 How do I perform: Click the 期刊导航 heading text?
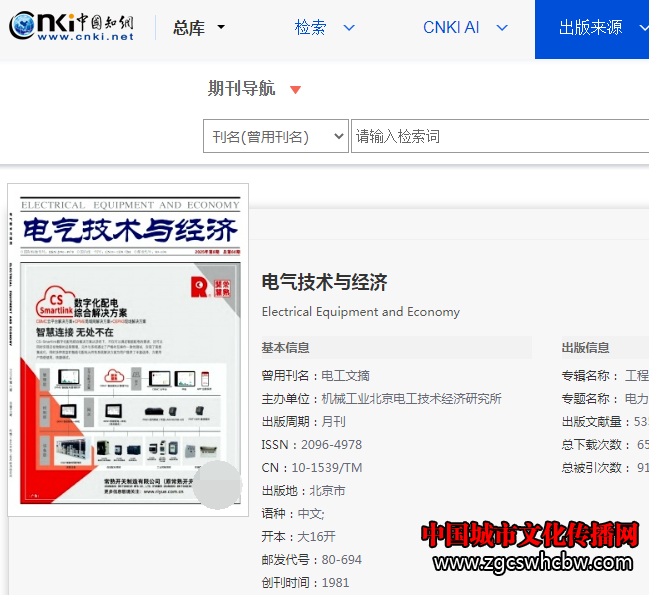click(x=241, y=89)
